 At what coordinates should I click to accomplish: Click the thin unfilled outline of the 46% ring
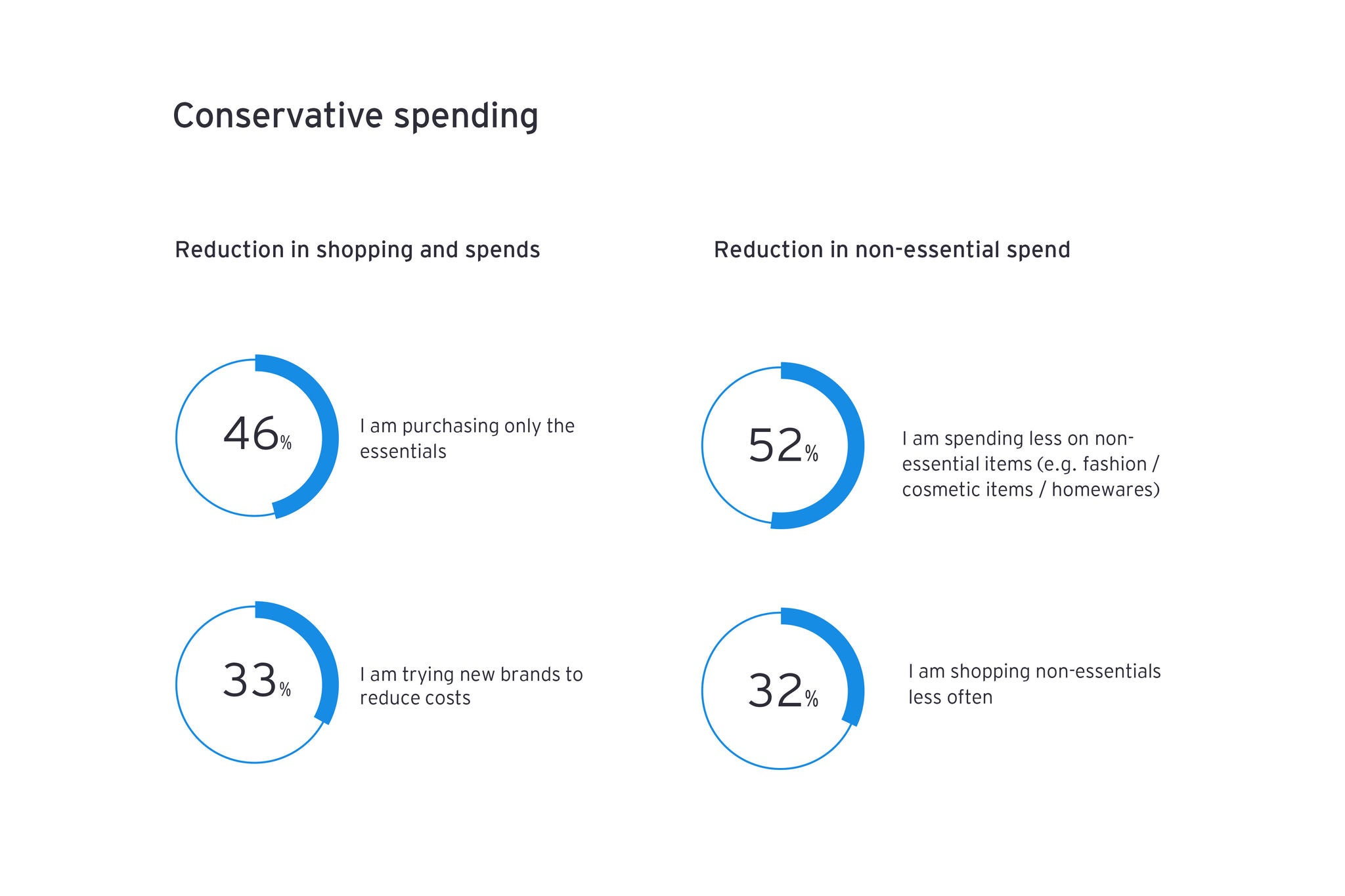pyautogui.click(x=177, y=437)
